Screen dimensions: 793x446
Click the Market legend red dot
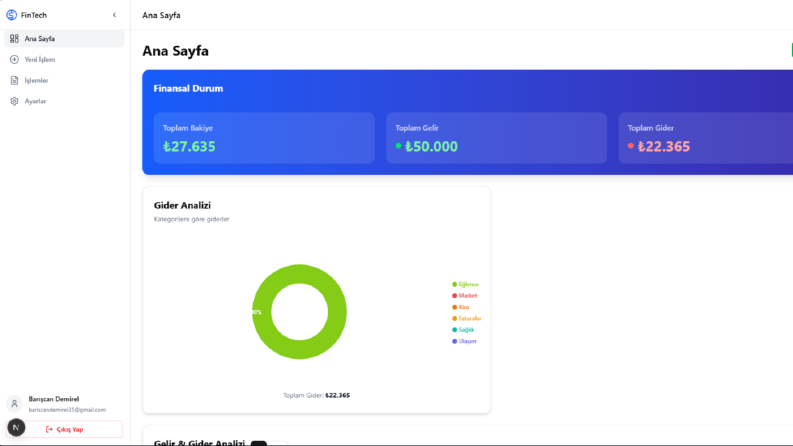tap(454, 296)
